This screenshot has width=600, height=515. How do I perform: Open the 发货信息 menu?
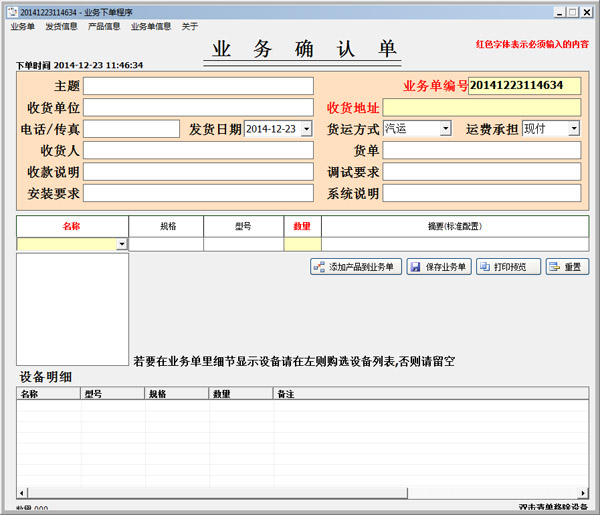pos(61,26)
